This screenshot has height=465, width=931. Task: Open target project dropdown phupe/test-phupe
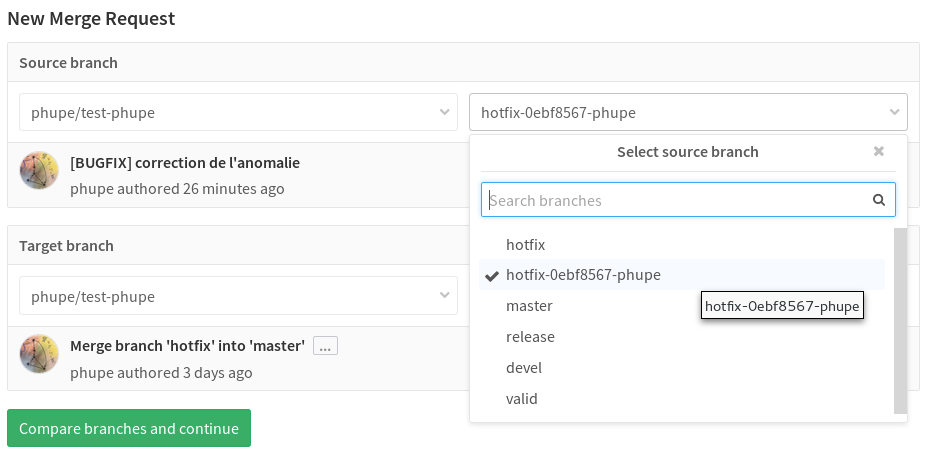[x=238, y=296]
